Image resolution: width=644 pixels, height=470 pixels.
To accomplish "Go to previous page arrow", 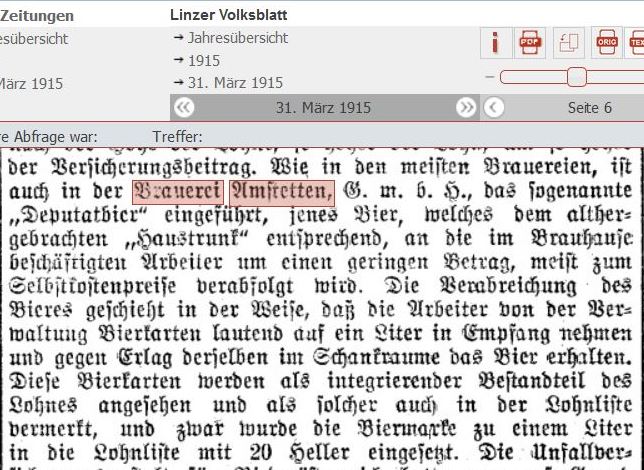I will tap(494, 107).
